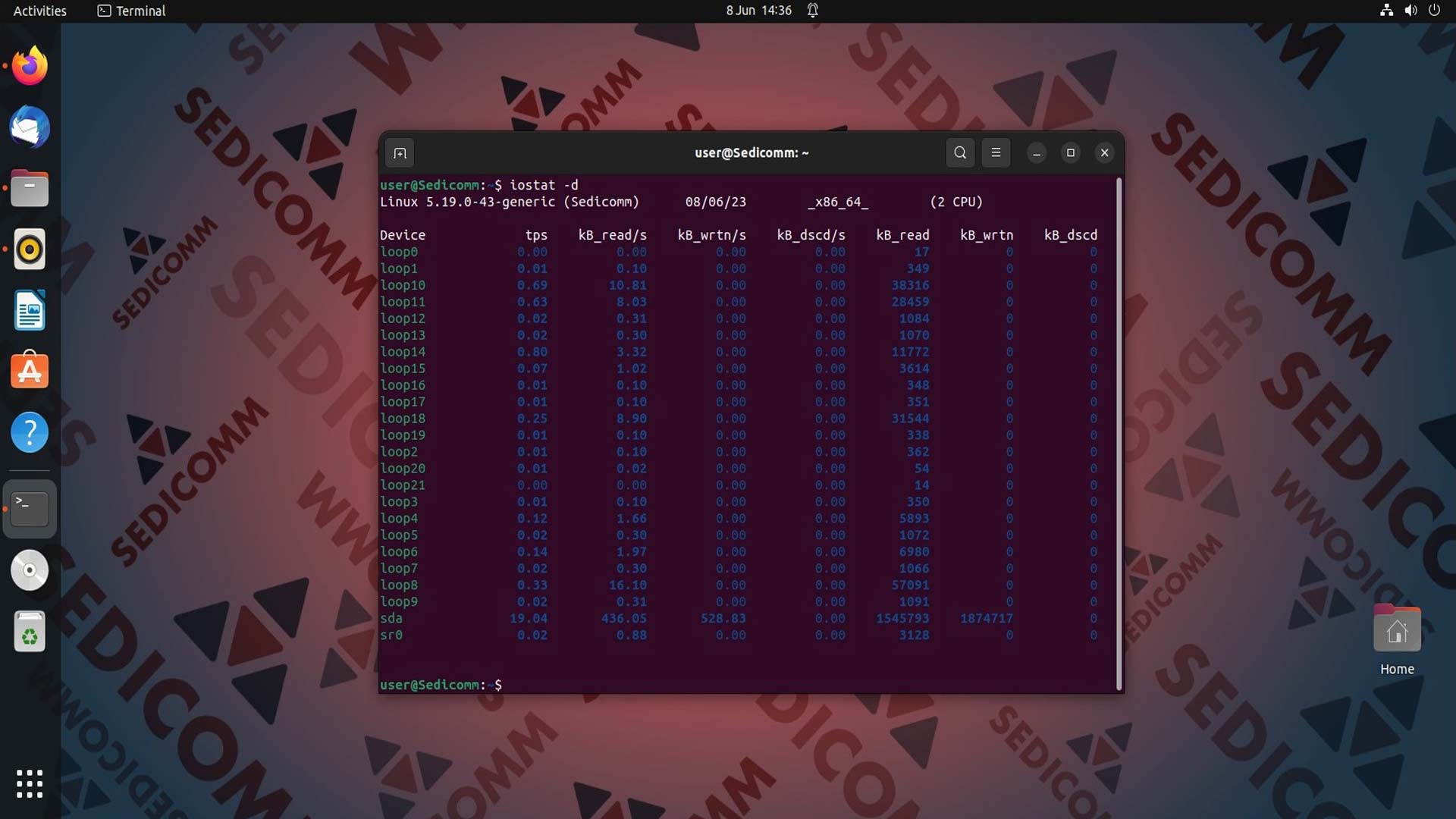Click the bottom user@Sedicomm prompt

[441, 686]
